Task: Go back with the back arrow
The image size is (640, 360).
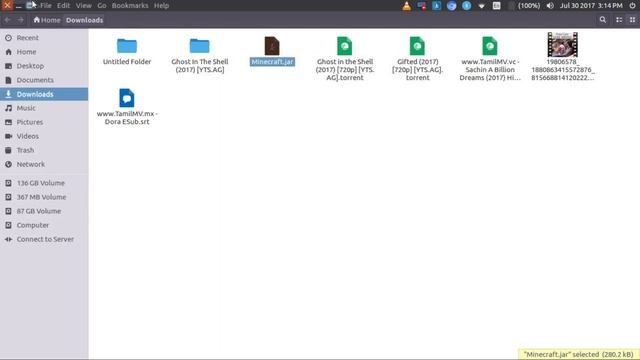Action: 7,20
